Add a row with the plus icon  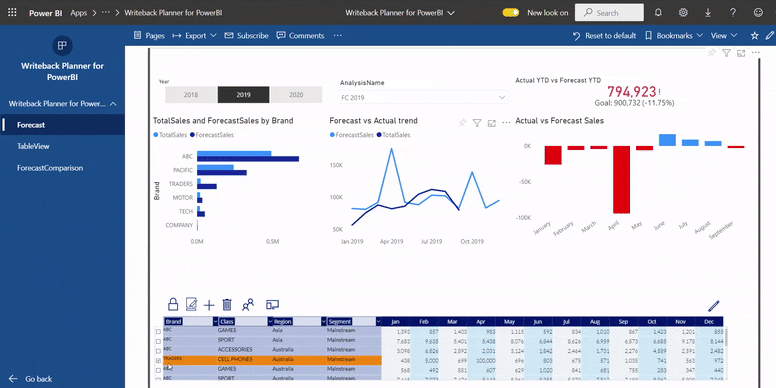click(x=209, y=305)
